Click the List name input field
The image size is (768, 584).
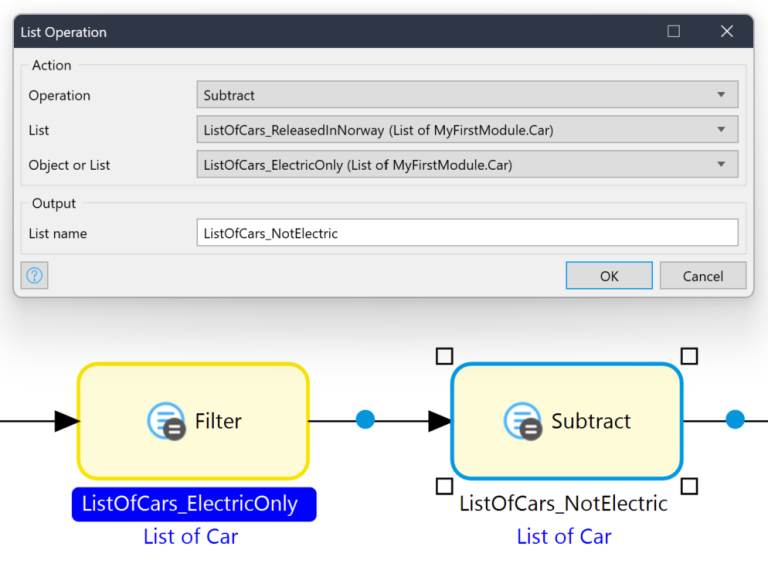coord(467,233)
